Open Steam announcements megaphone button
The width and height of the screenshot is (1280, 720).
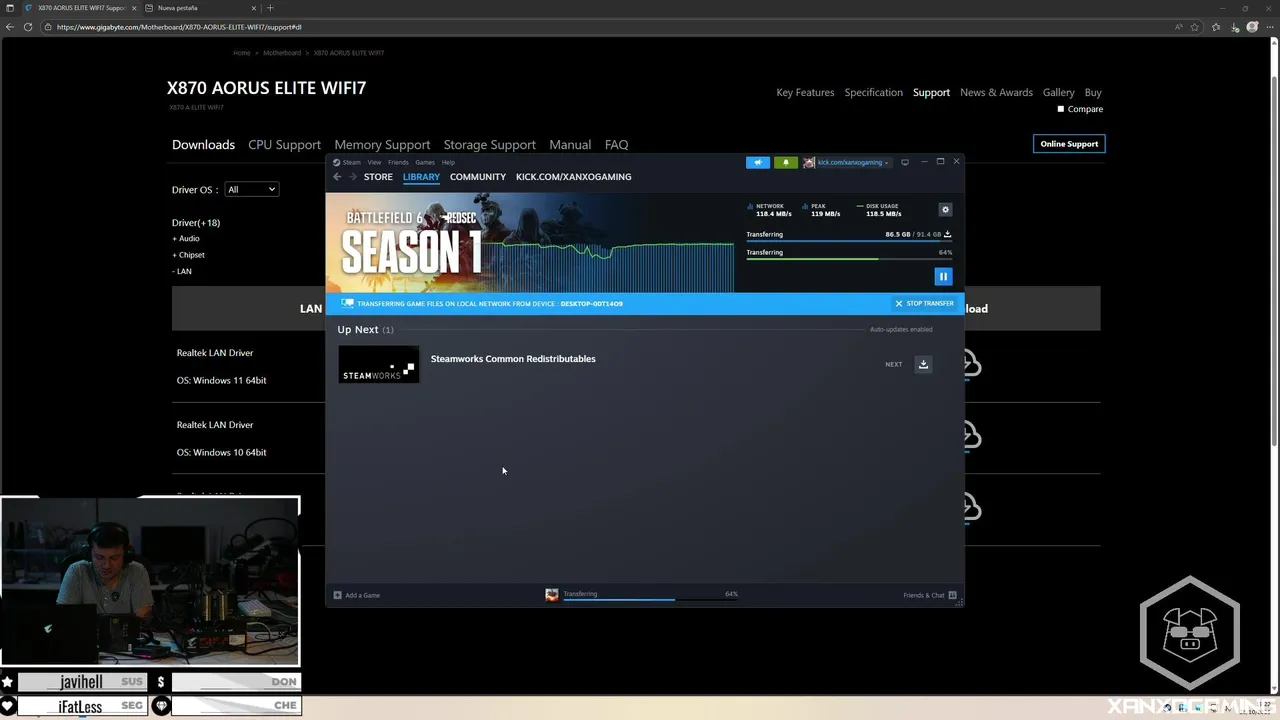757,162
